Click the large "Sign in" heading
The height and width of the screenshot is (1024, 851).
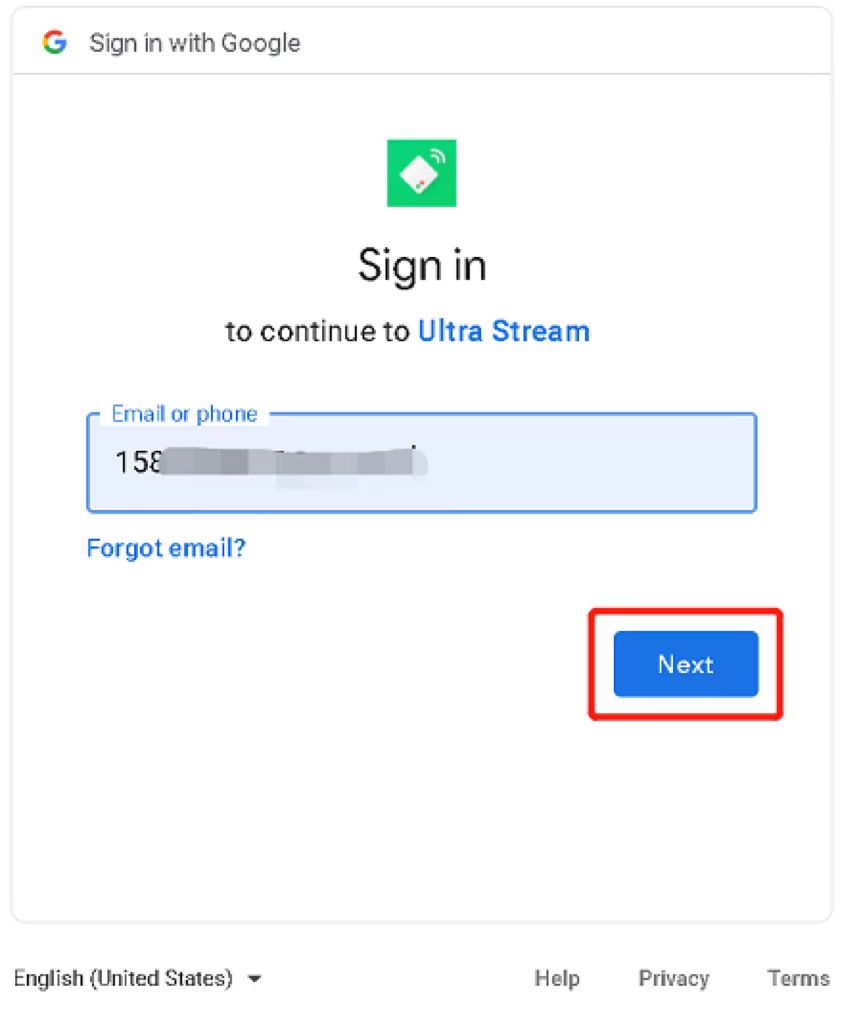(423, 266)
